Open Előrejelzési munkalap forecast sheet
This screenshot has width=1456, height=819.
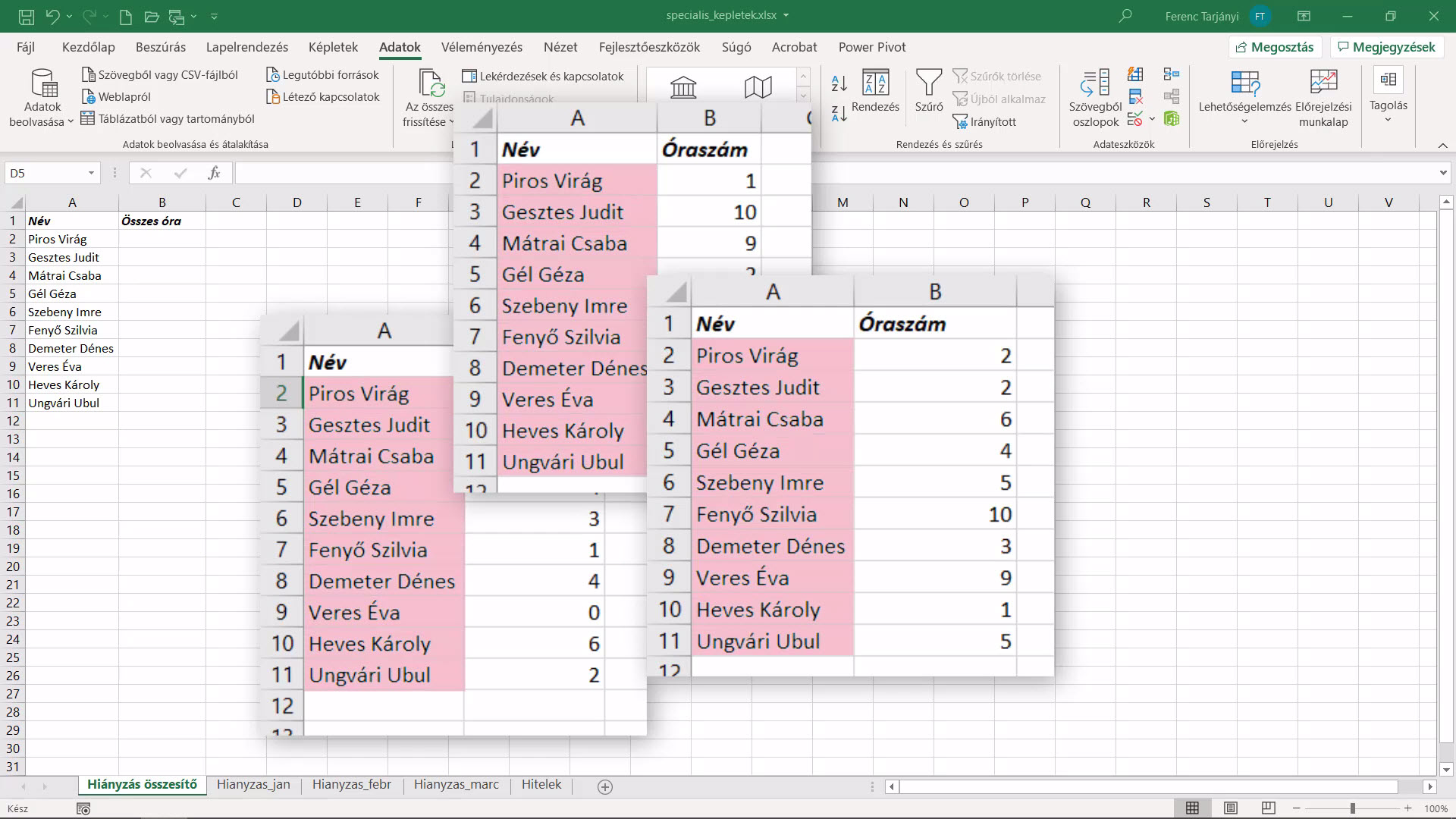click(1323, 98)
